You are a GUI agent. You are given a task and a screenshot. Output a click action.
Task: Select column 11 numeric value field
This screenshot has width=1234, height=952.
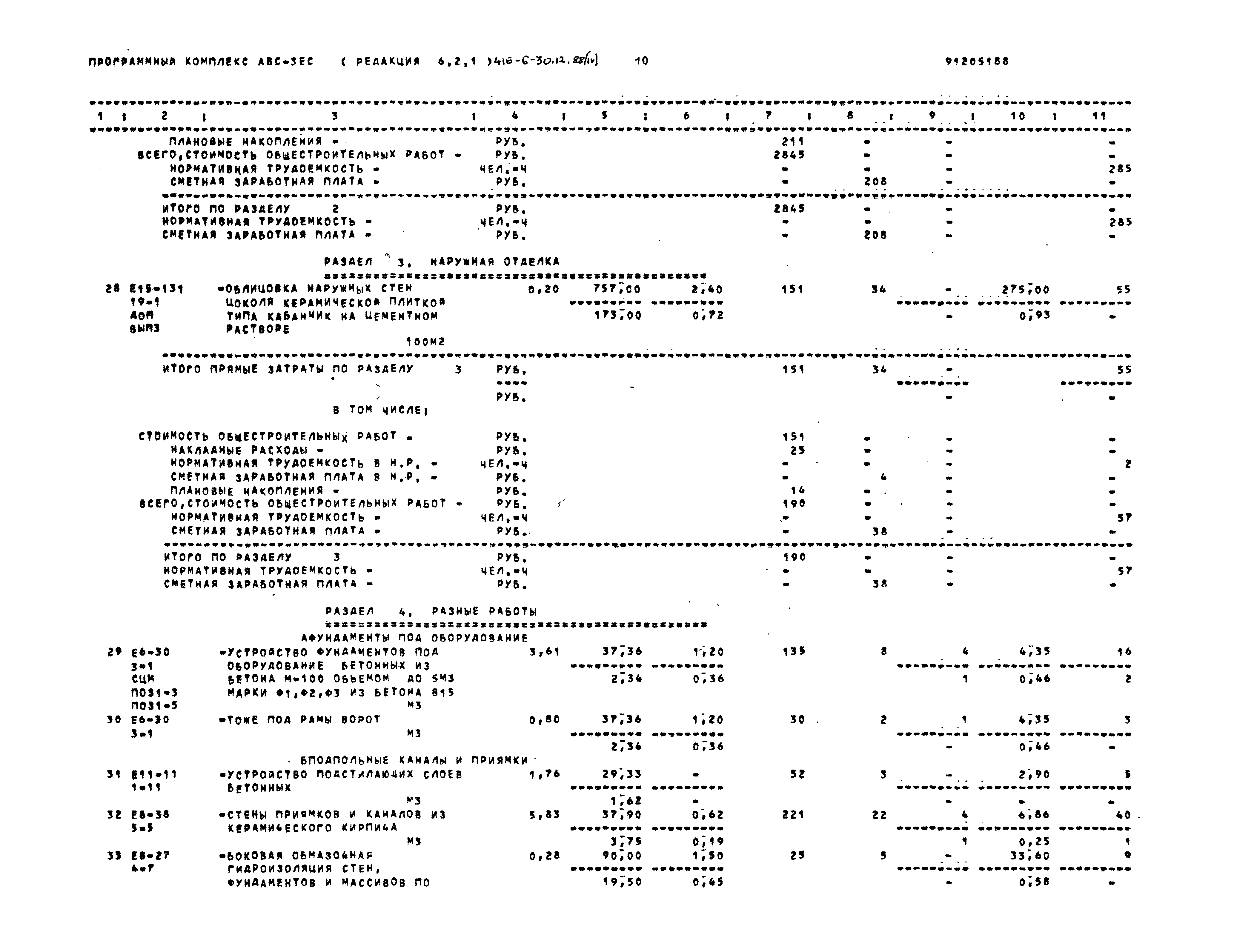[1130, 168]
